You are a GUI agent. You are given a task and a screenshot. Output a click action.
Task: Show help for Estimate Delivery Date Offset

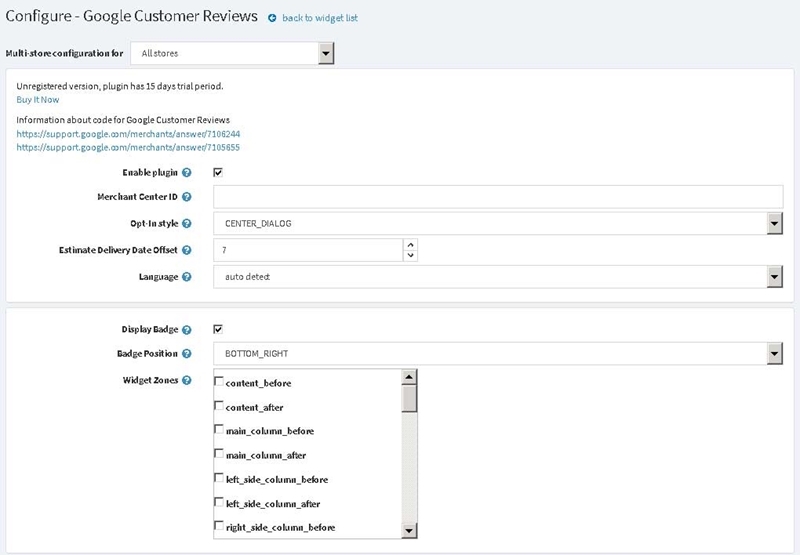(x=187, y=250)
